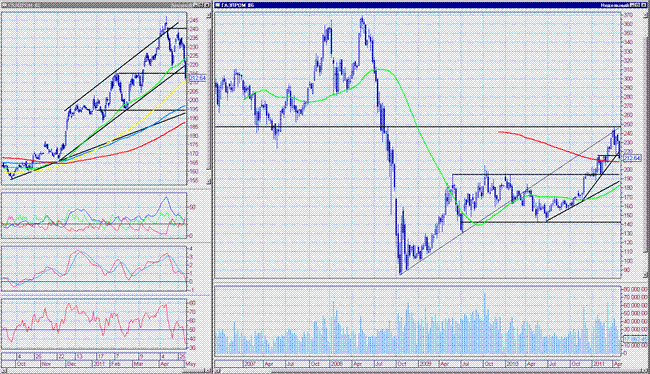
Task: Click the current volume value tag in the volume pane
Action: [x=635, y=339]
